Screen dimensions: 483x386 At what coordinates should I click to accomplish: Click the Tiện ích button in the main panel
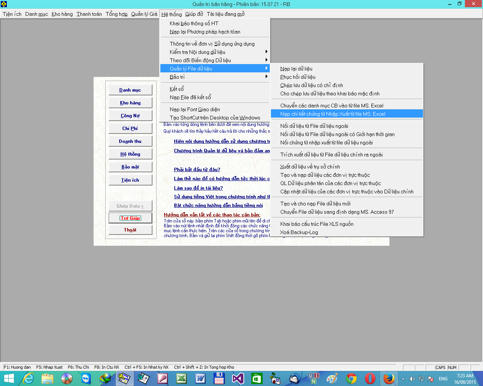click(x=130, y=180)
